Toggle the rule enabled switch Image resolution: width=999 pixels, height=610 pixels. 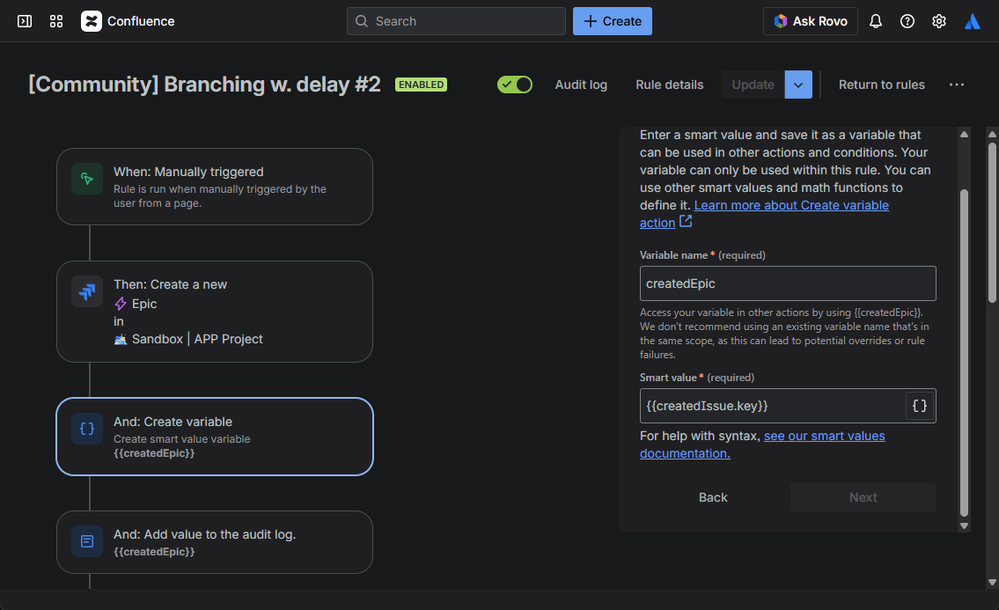tap(515, 85)
